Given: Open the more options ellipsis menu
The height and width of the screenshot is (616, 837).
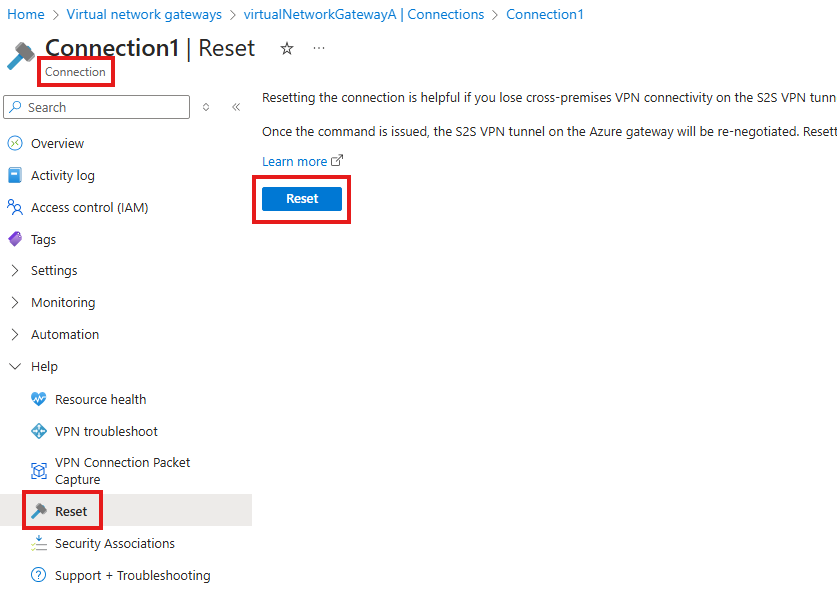Looking at the screenshot, I should point(319,48).
